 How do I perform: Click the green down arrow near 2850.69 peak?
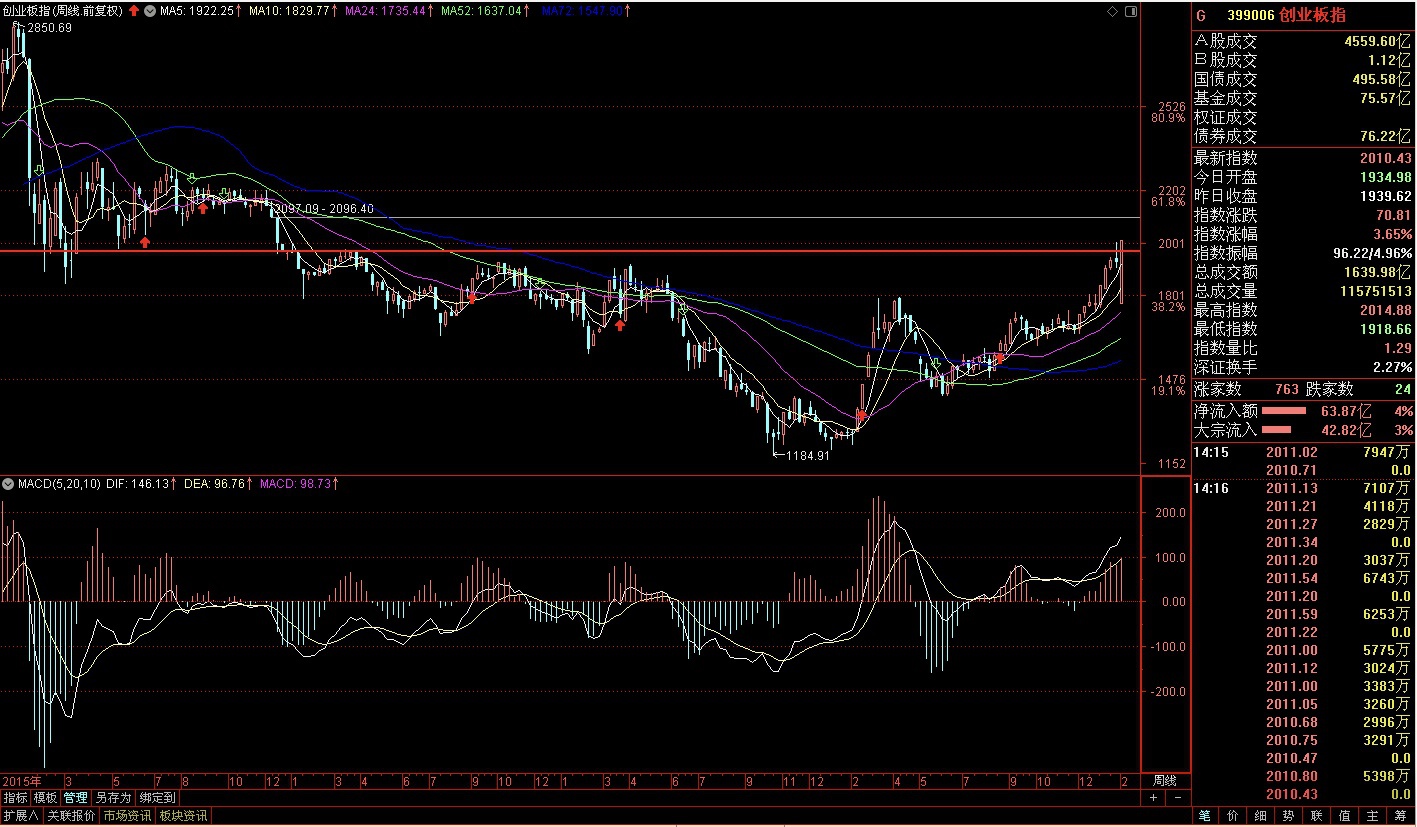tap(38, 171)
